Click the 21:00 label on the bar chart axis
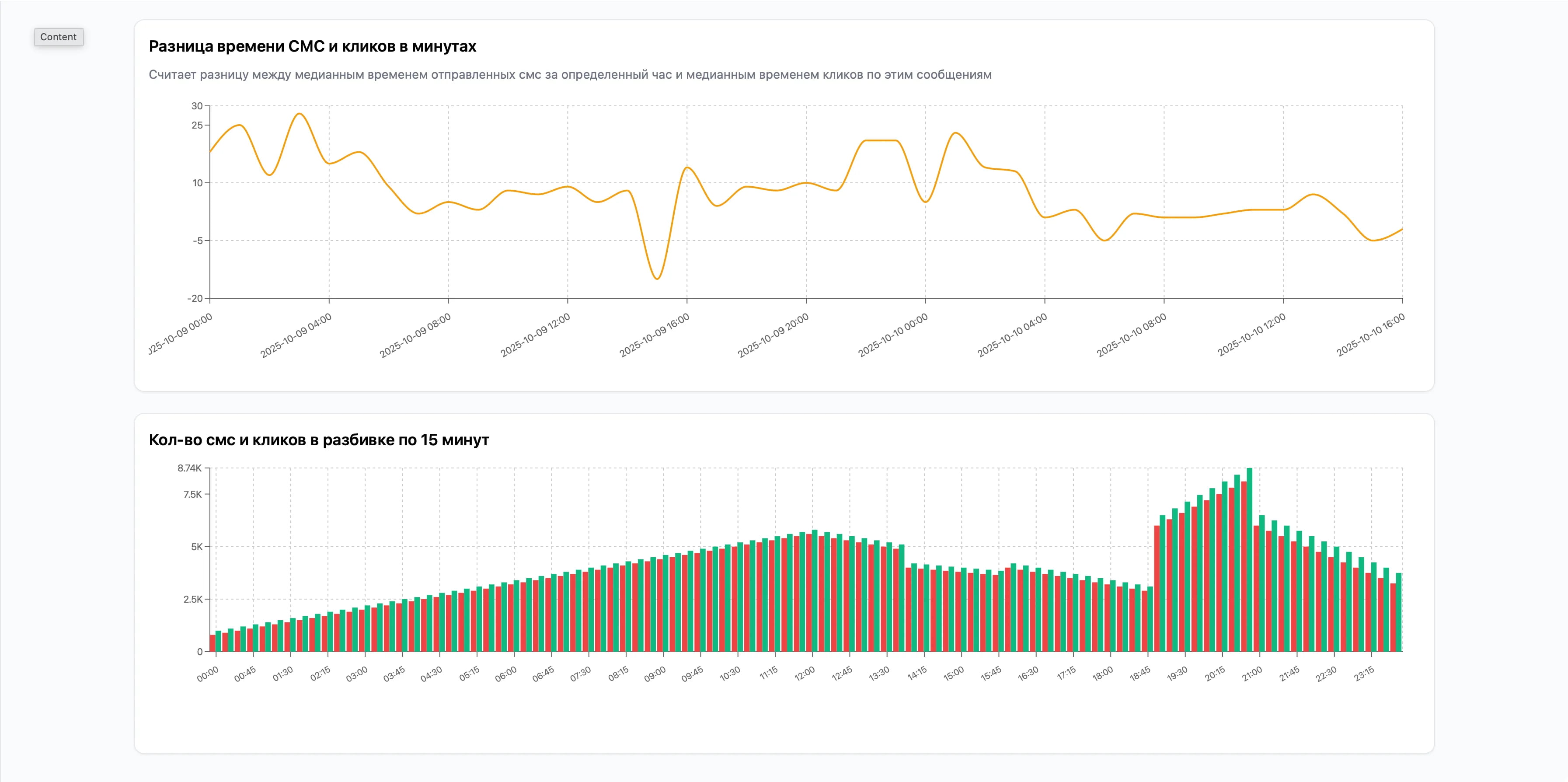Image resolution: width=1568 pixels, height=782 pixels. pos(1252,674)
